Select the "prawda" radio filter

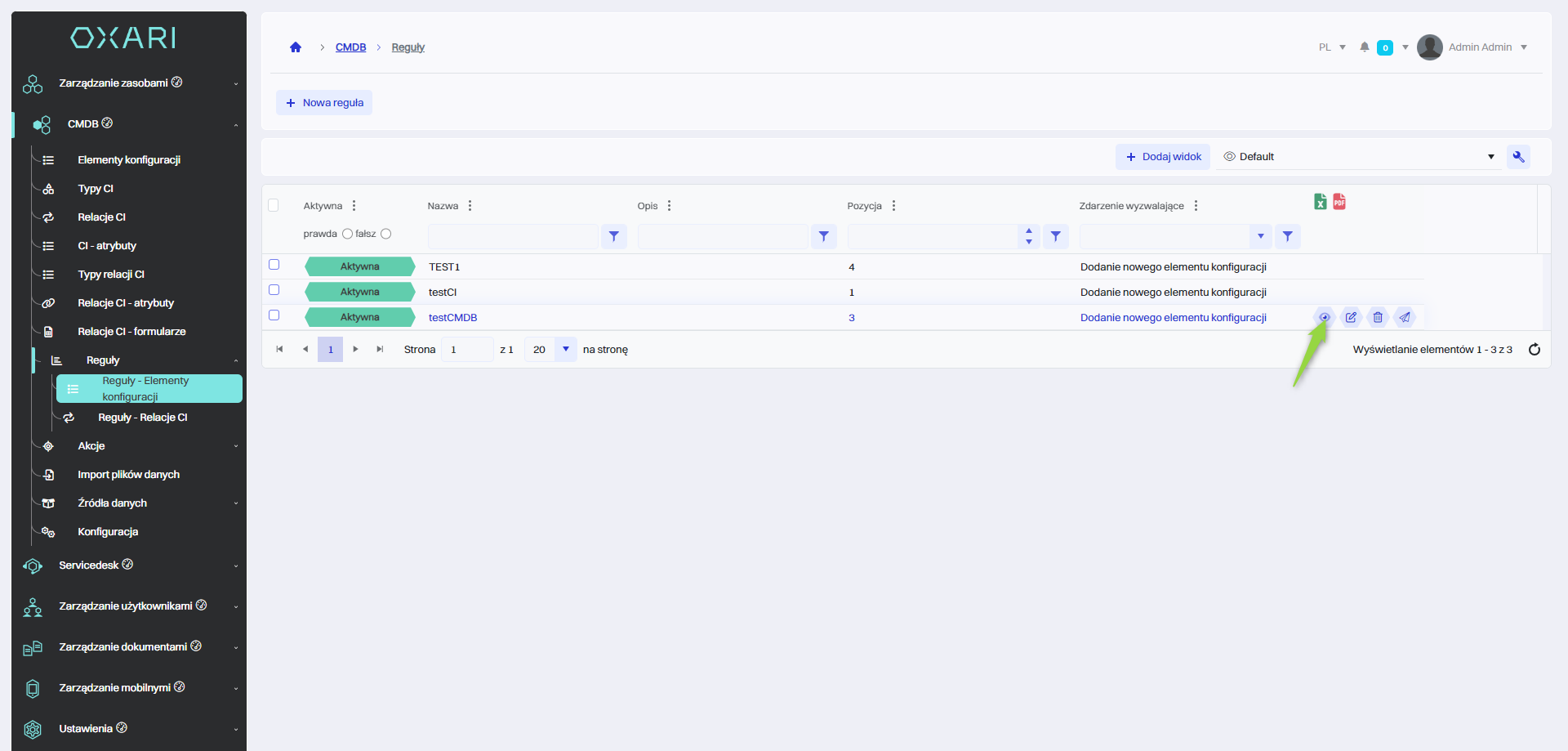(347, 234)
